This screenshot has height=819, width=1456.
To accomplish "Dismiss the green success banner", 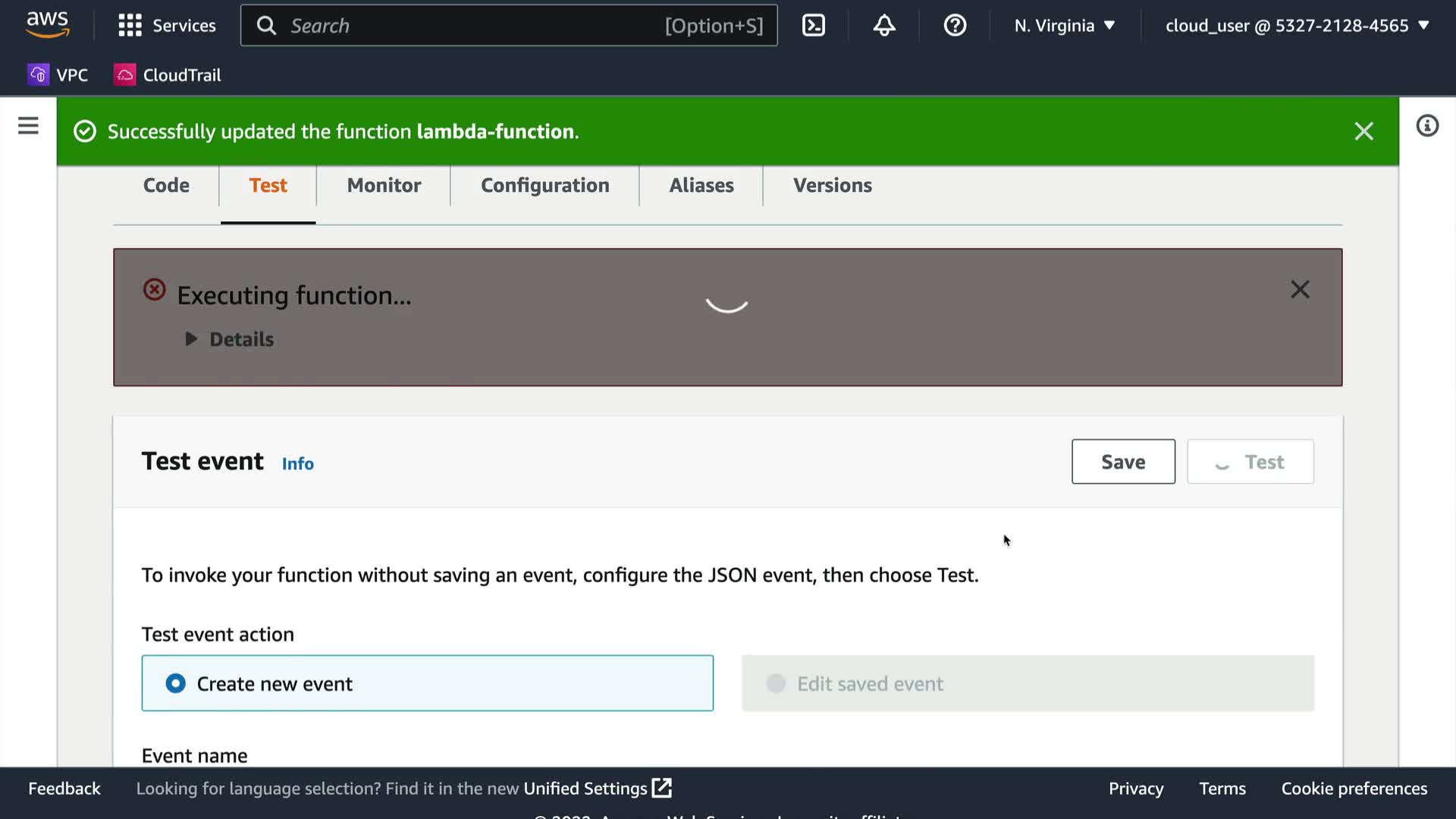I will tap(1363, 131).
